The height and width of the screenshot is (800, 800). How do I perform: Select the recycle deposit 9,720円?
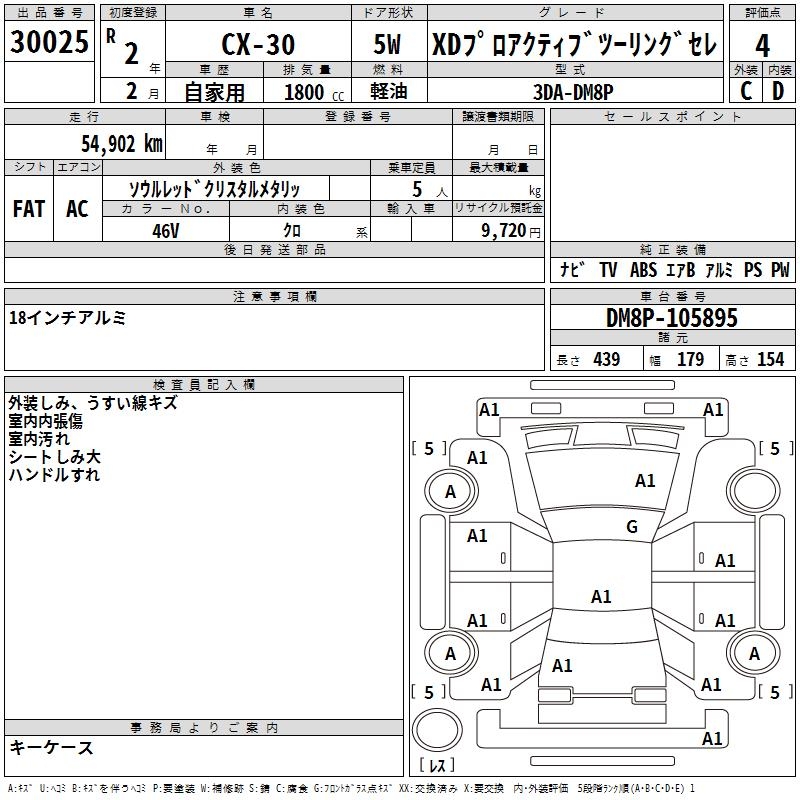511,231
